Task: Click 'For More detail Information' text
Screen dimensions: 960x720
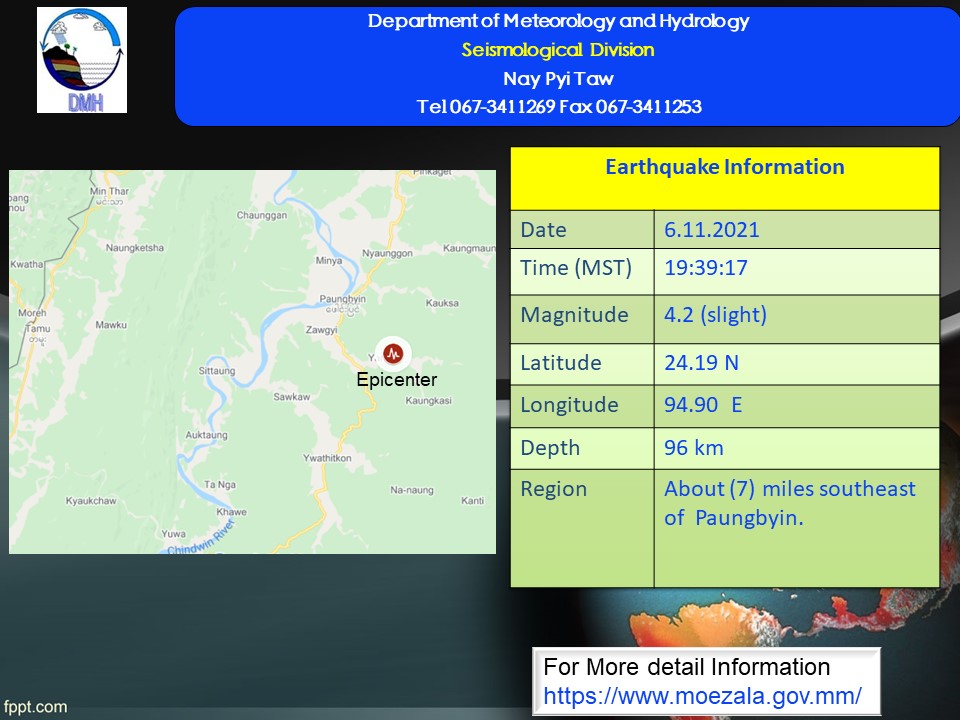Action: pos(686,667)
